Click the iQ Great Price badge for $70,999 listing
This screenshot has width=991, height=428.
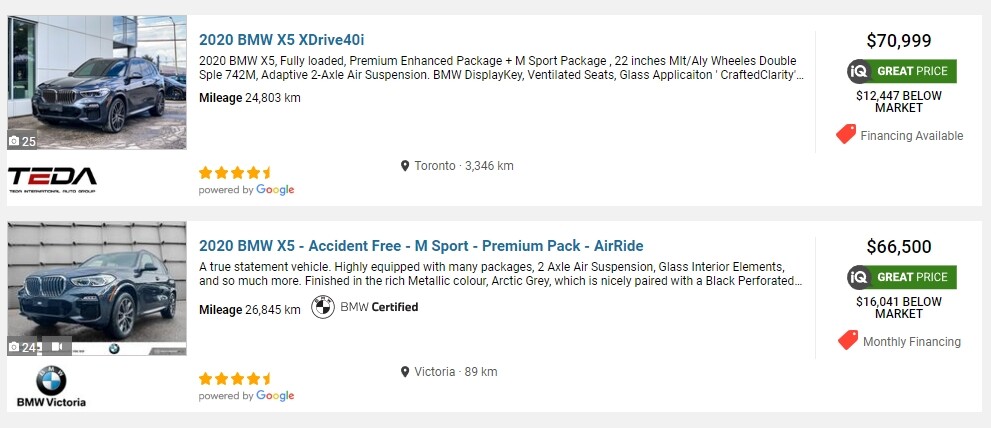(902, 71)
